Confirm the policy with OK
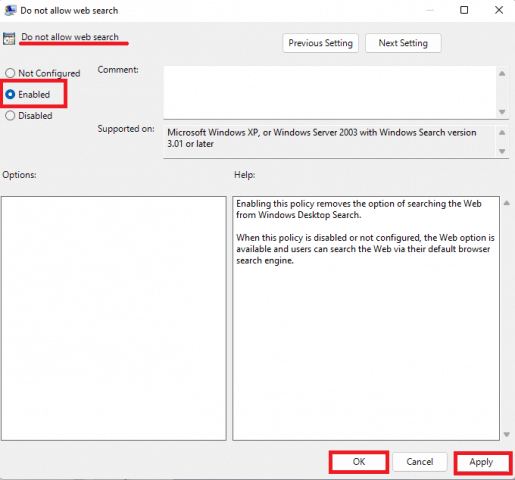Screen dimensions: 515x480 (359, 462)
